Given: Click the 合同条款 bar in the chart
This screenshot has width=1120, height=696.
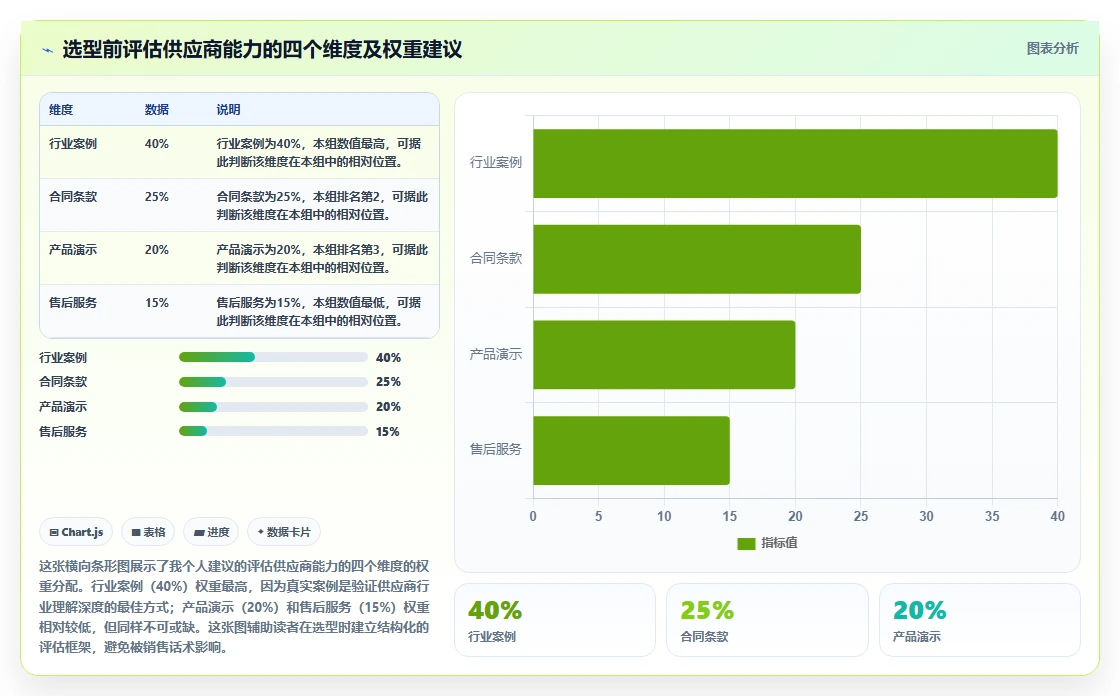Looking at the screenshot, I should point(697,259).
